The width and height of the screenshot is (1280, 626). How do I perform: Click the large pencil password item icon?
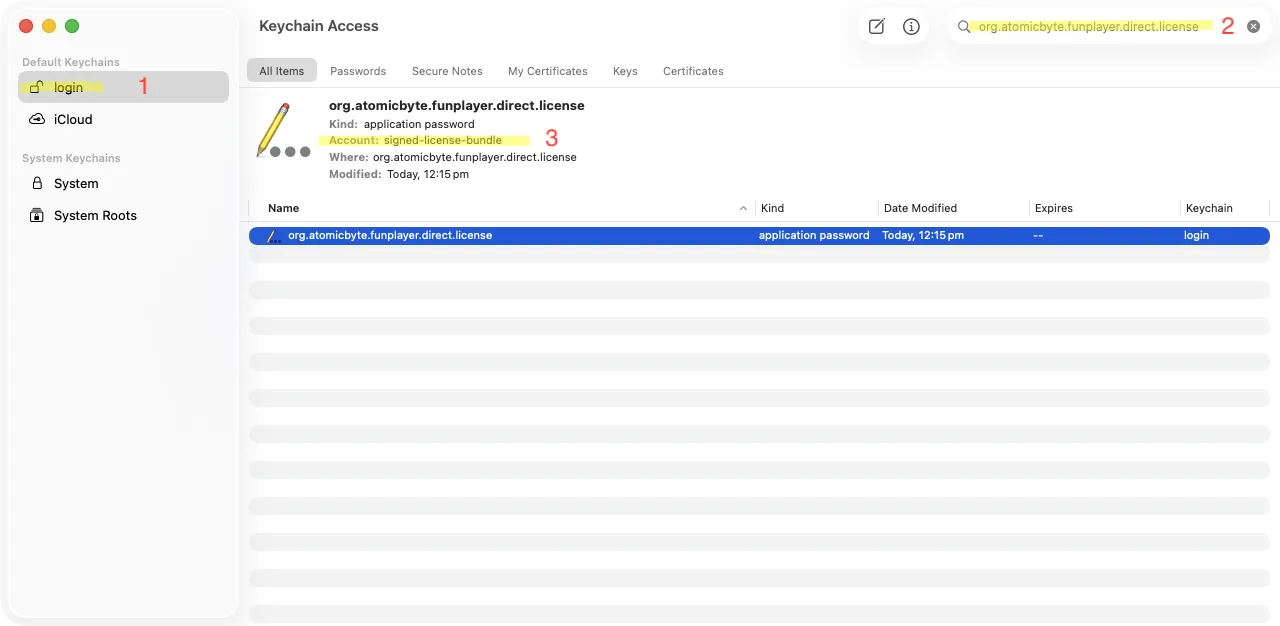(283, 130)
